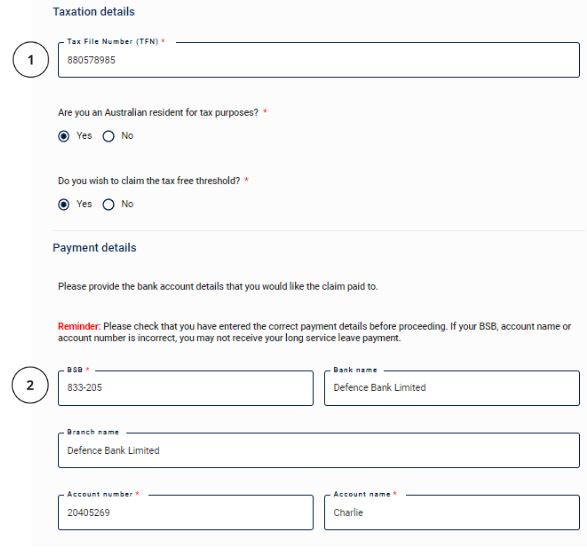
Task: Select the Account number field
Action: [x=186, y=512]
